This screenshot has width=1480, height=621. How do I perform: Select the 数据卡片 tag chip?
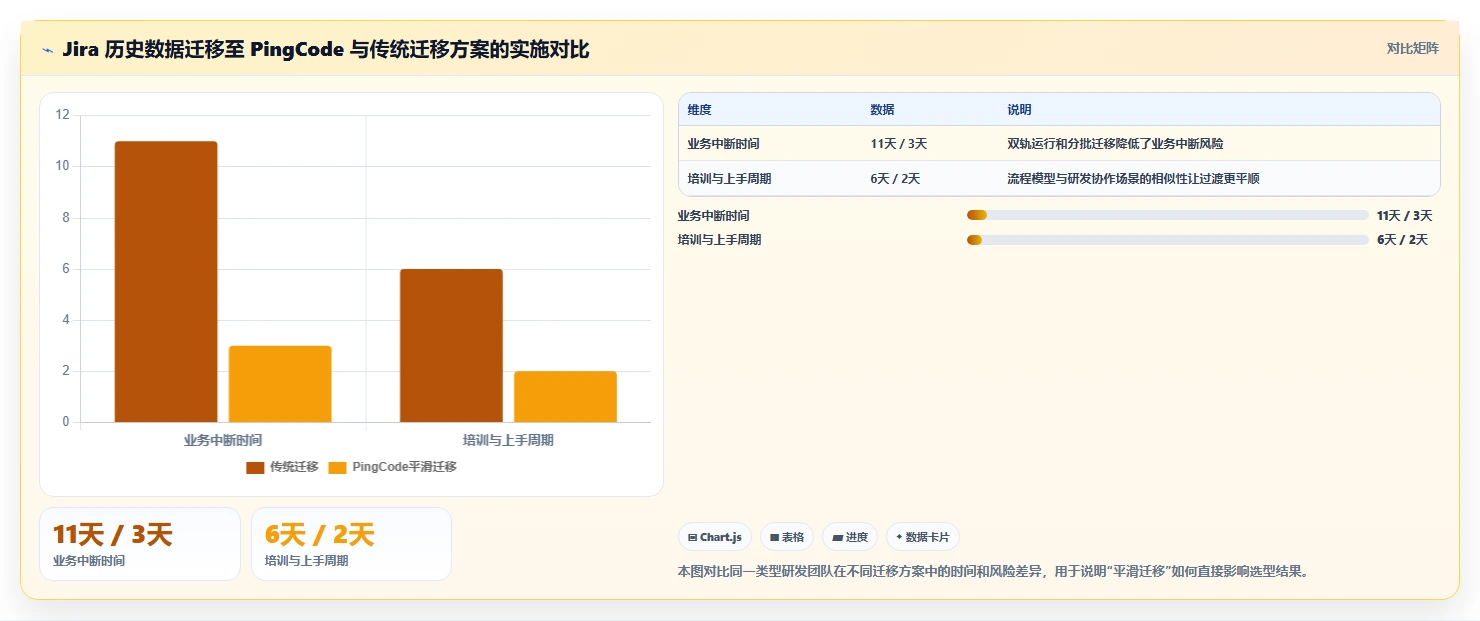coord(923,537)
